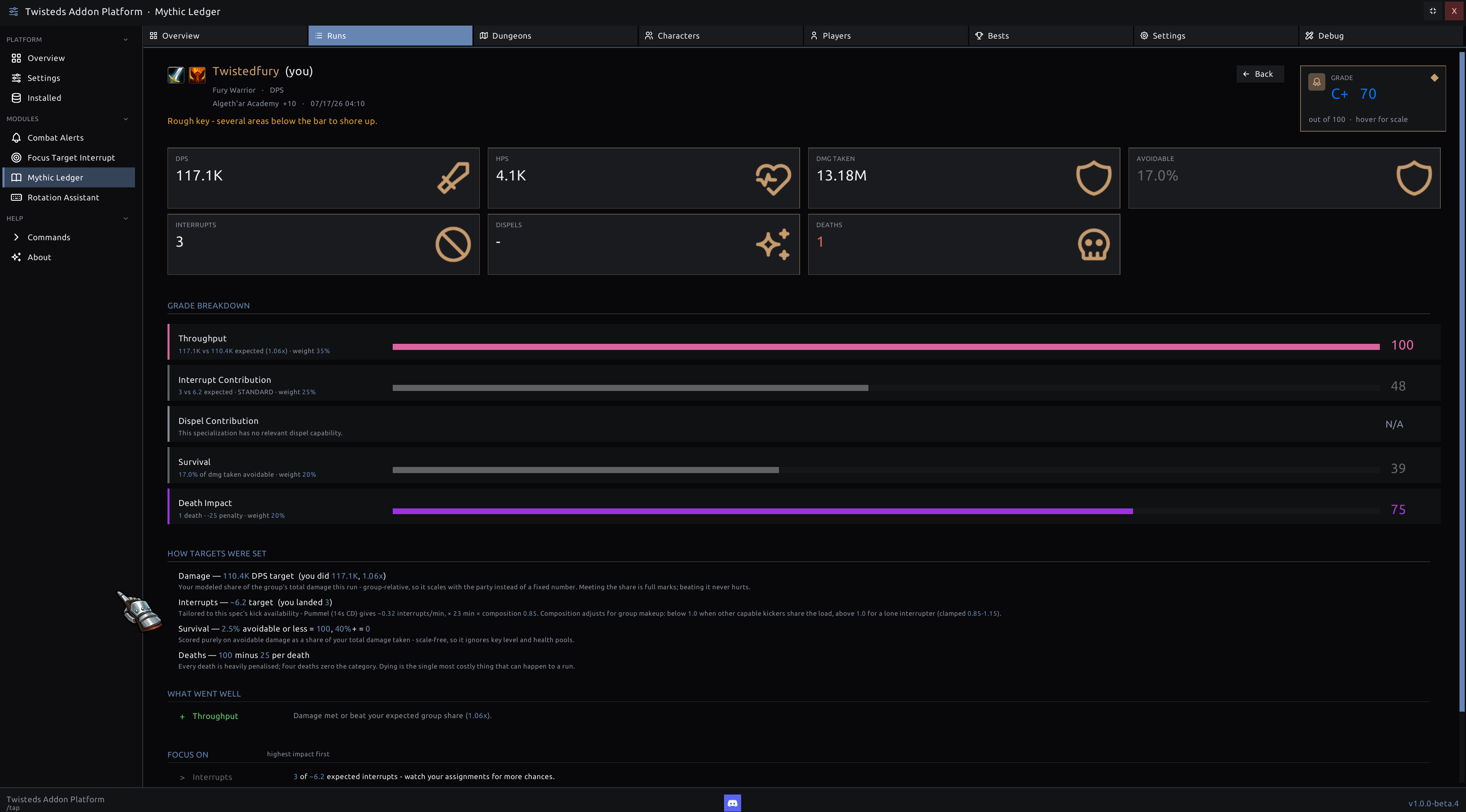Viewport: 1466px width, 812px height.
Task: Click the armored gauntlet mascot icon
Action: pos(139,611)
